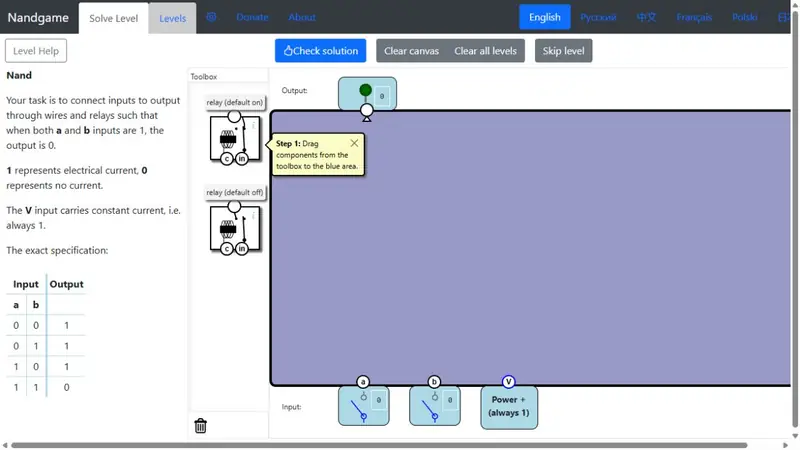Click the c connector on default-off relay

pos(227,249)
